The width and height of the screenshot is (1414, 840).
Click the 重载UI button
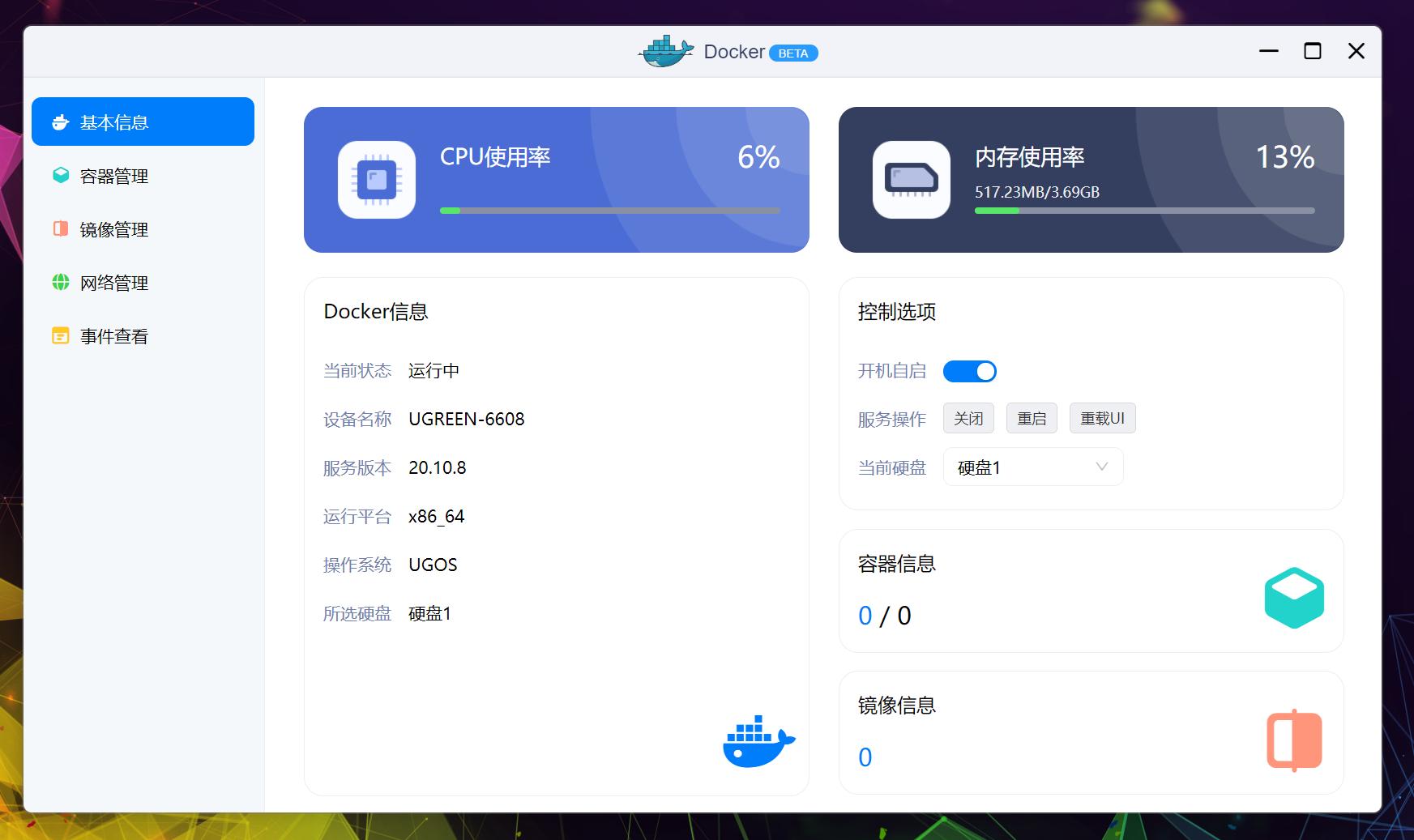click(x=1102, y=418)
